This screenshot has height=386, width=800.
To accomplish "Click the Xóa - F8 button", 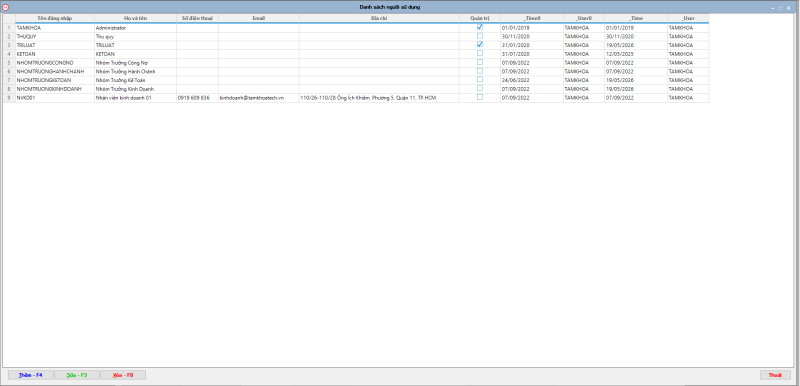I will [x=122, y=375].
